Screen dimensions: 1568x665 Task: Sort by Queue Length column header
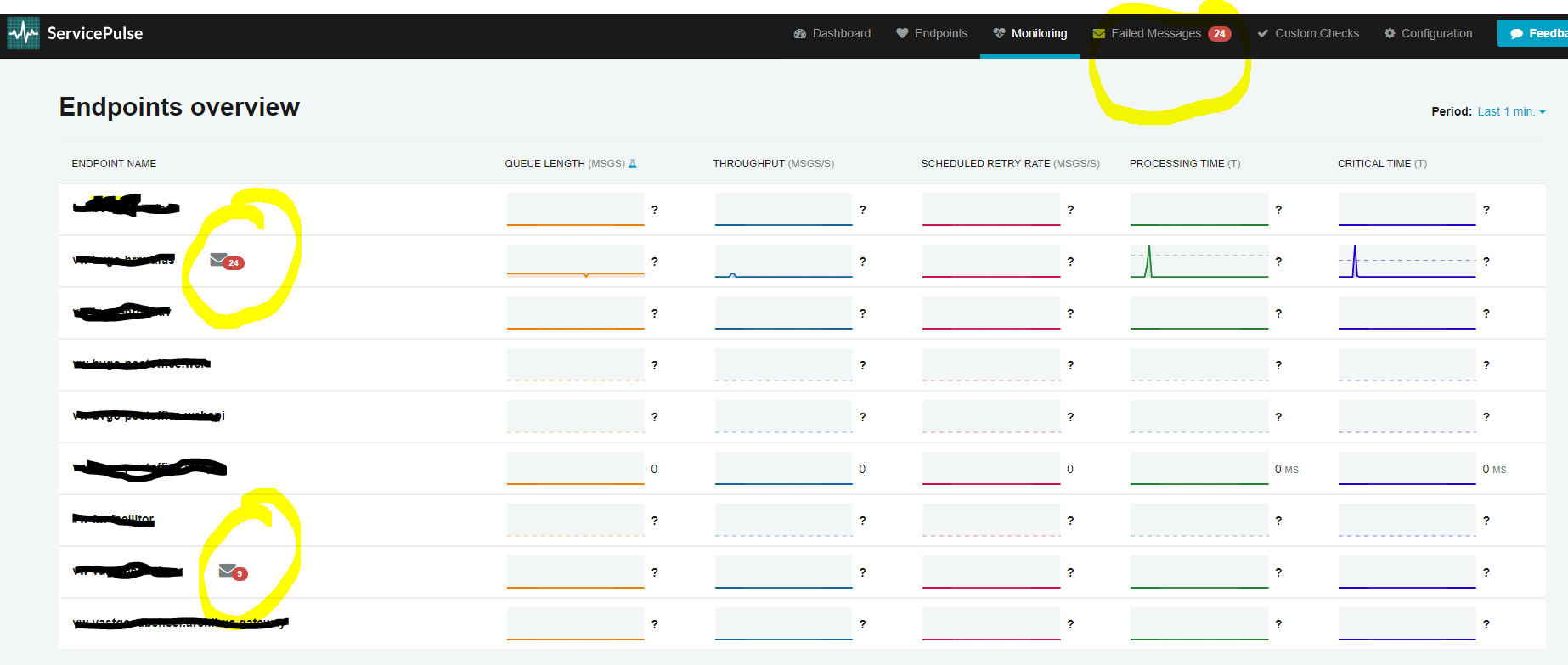tap(565, 164)
